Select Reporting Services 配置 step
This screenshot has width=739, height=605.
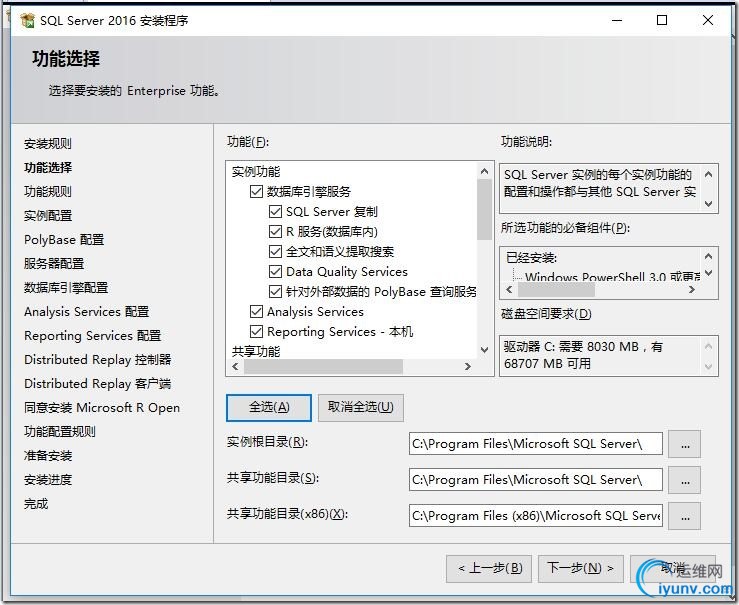click(x=93, y=336)
